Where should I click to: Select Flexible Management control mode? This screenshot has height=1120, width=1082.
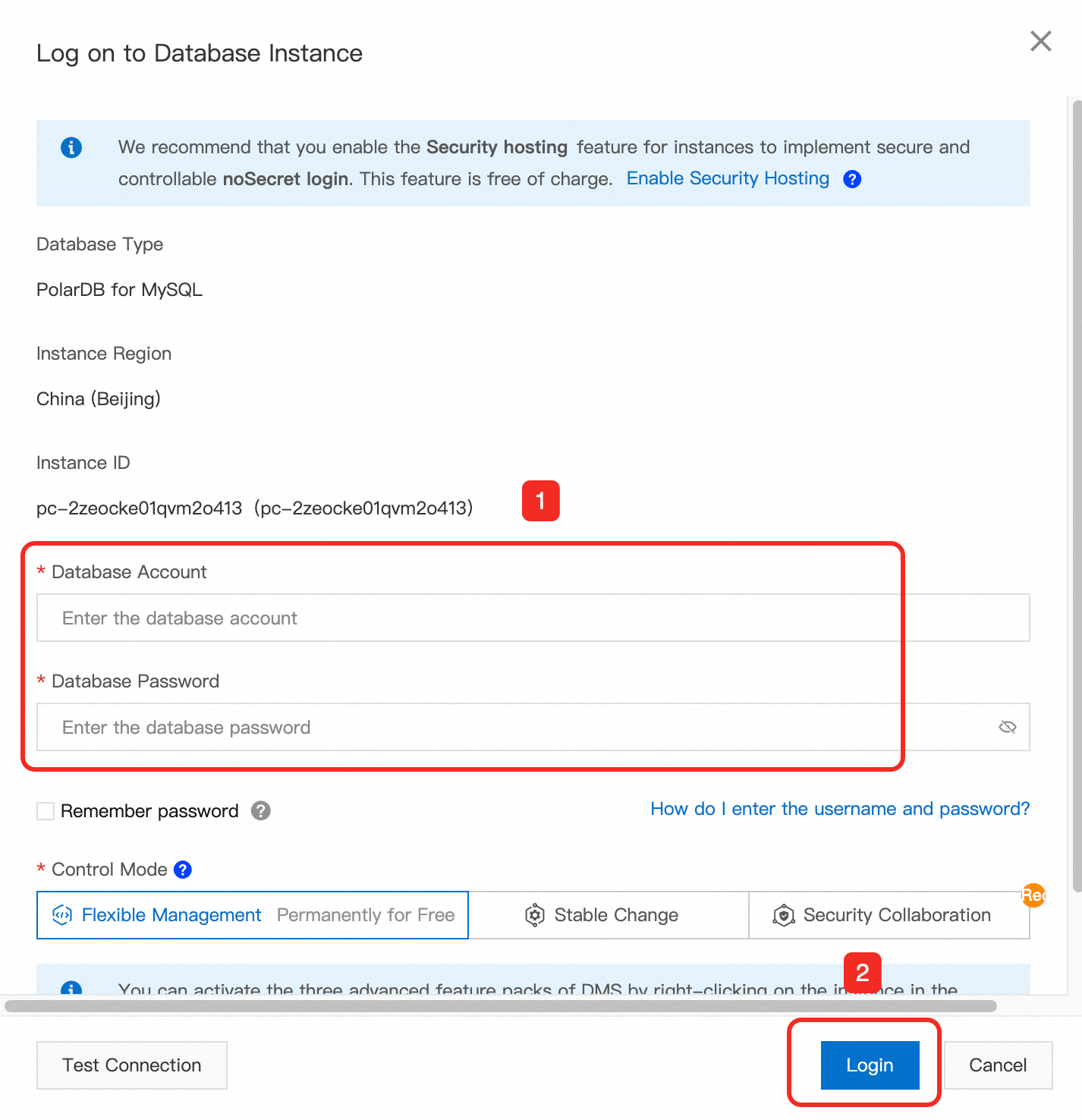[x=253, y=915]
